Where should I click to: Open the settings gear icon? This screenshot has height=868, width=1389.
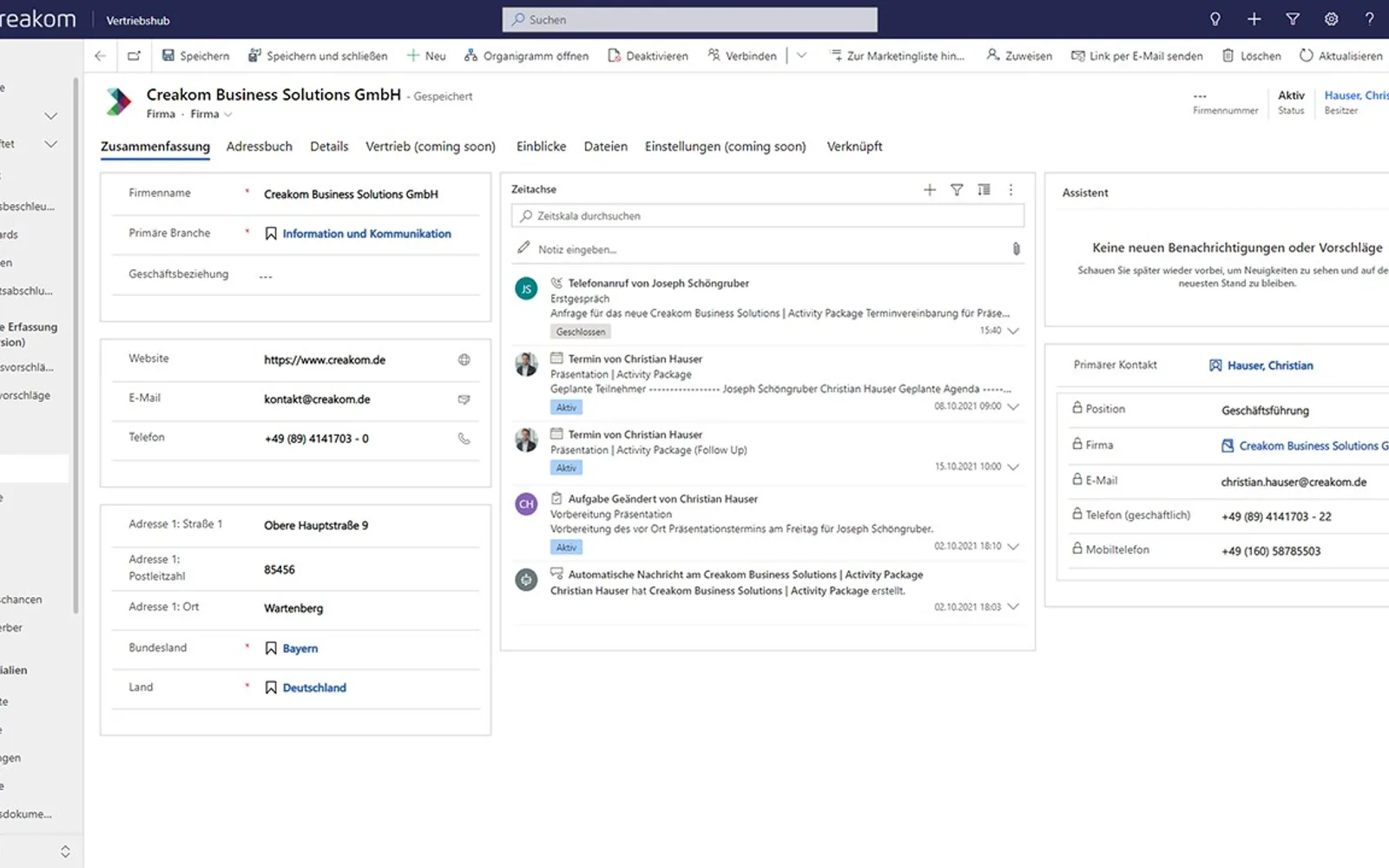[1331, 19]
